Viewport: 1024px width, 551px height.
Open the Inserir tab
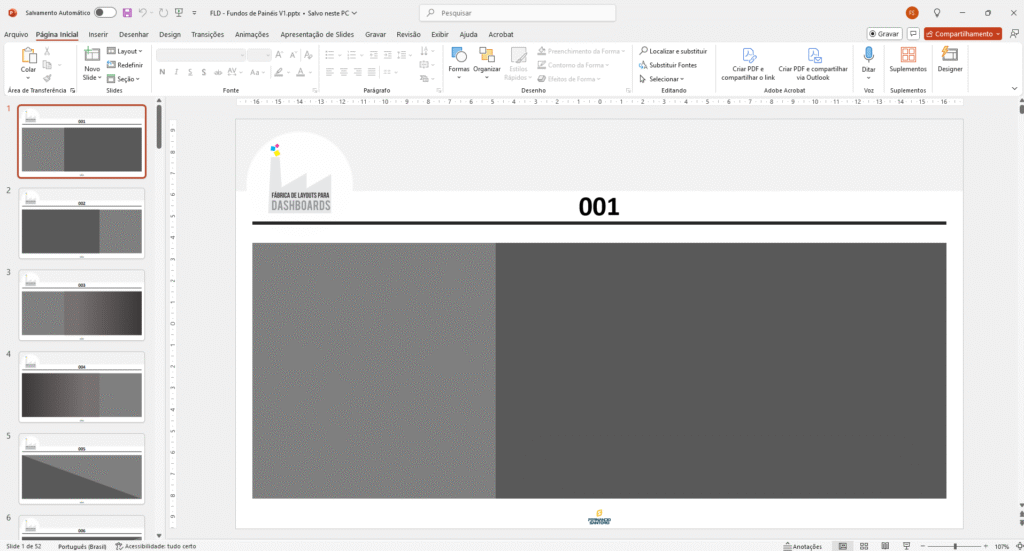[x=98, y=34]
